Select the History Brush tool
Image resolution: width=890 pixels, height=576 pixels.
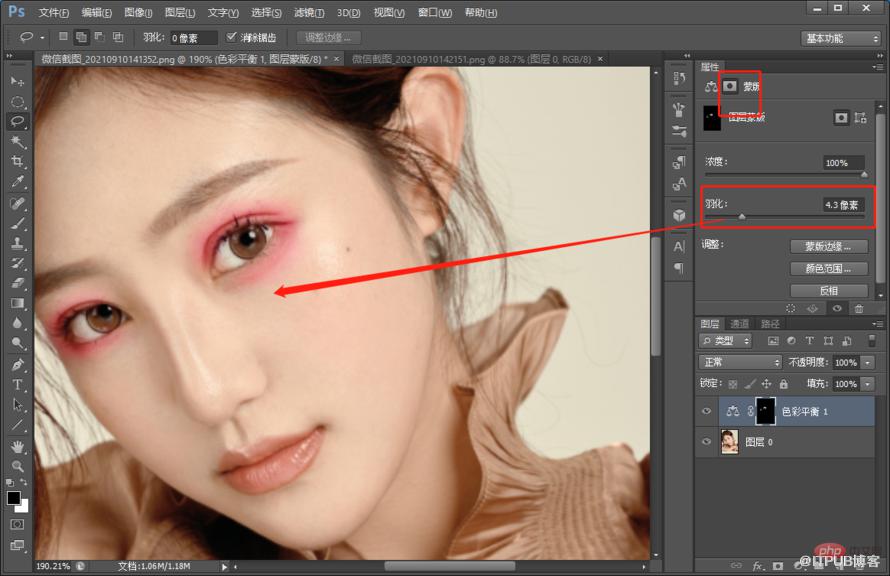click(17, 263)
